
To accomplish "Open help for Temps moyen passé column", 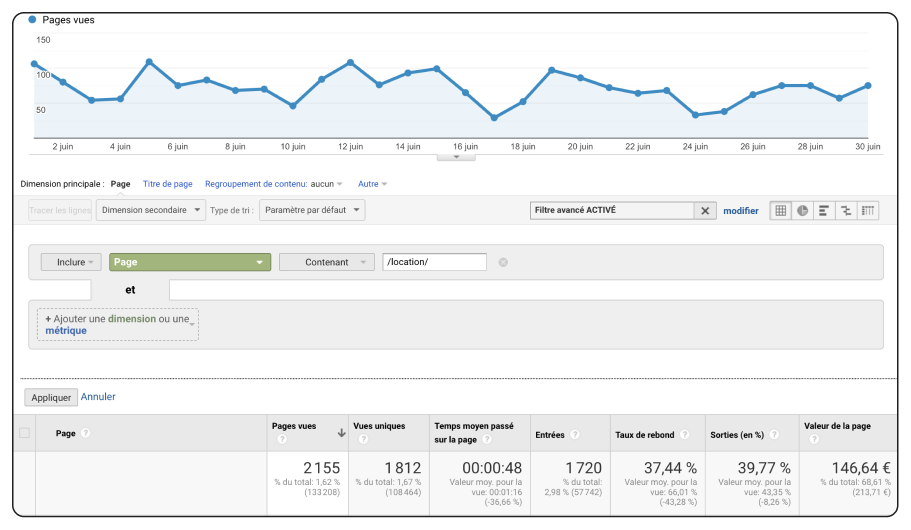I will pos(487,439).
